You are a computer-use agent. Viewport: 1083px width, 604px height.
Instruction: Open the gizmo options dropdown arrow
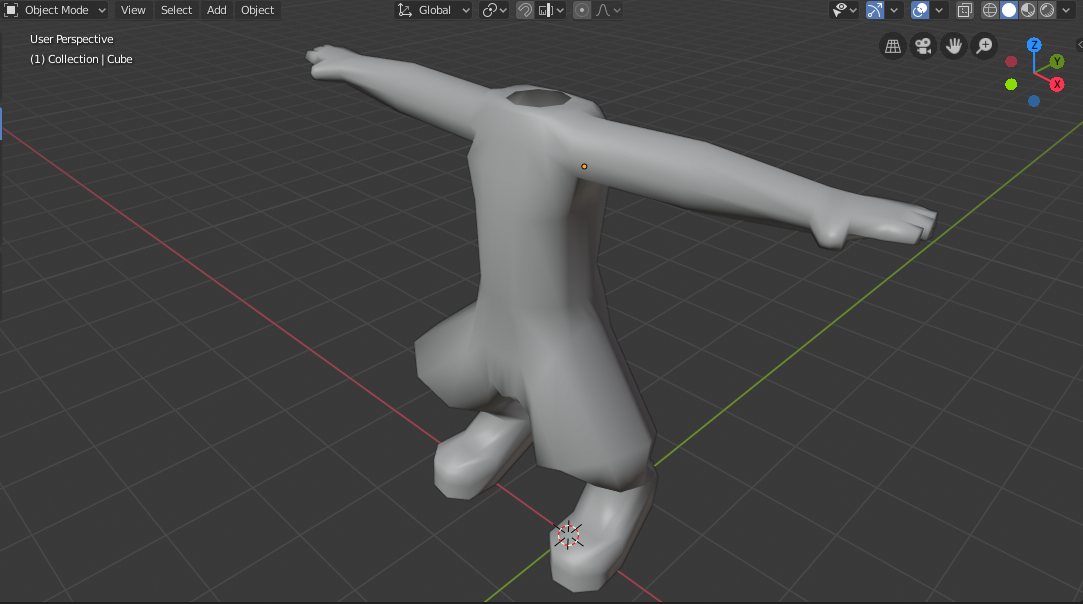coord(894,10)
